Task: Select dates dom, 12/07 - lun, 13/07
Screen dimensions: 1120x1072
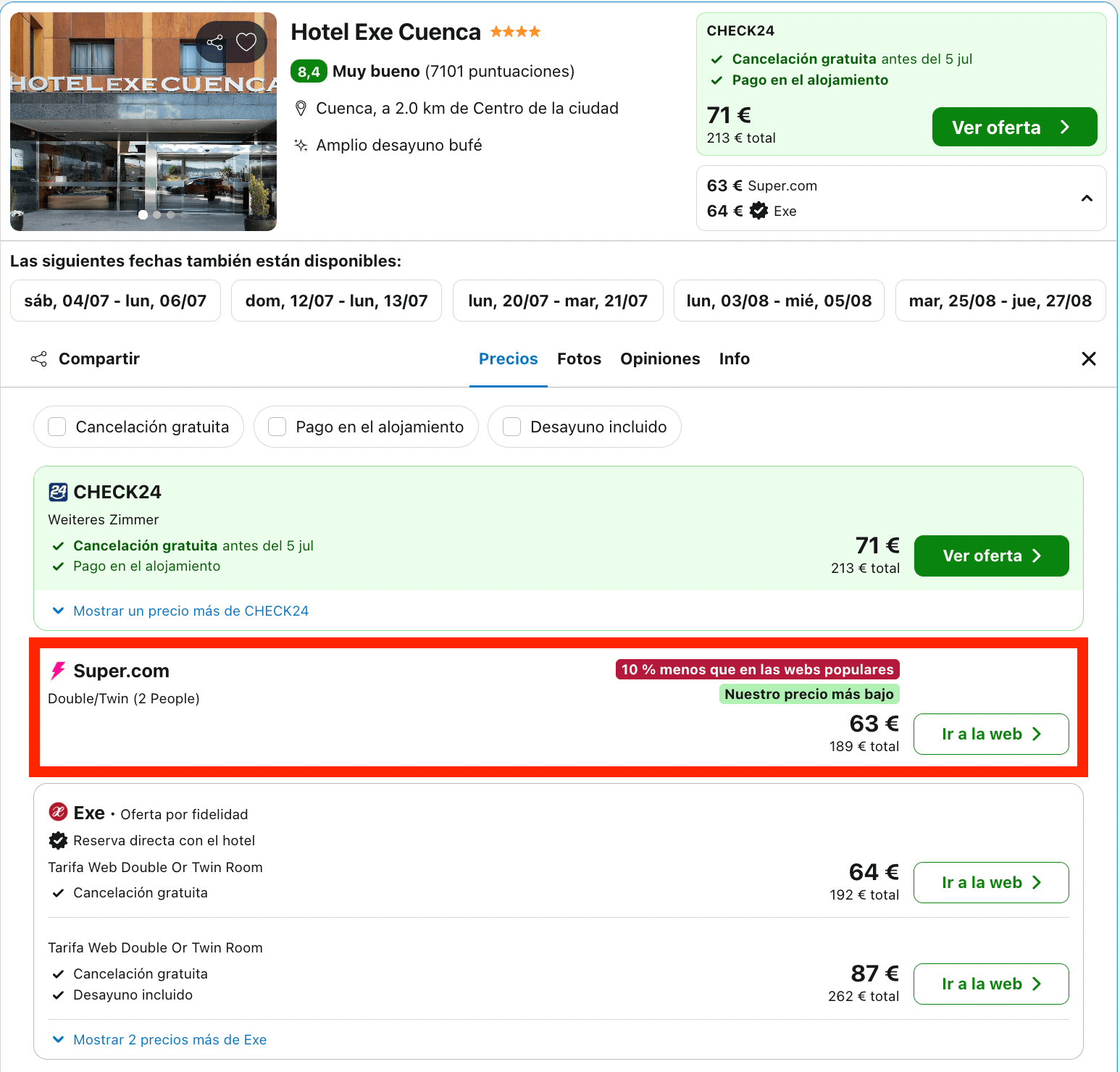Action: (336, 301)
